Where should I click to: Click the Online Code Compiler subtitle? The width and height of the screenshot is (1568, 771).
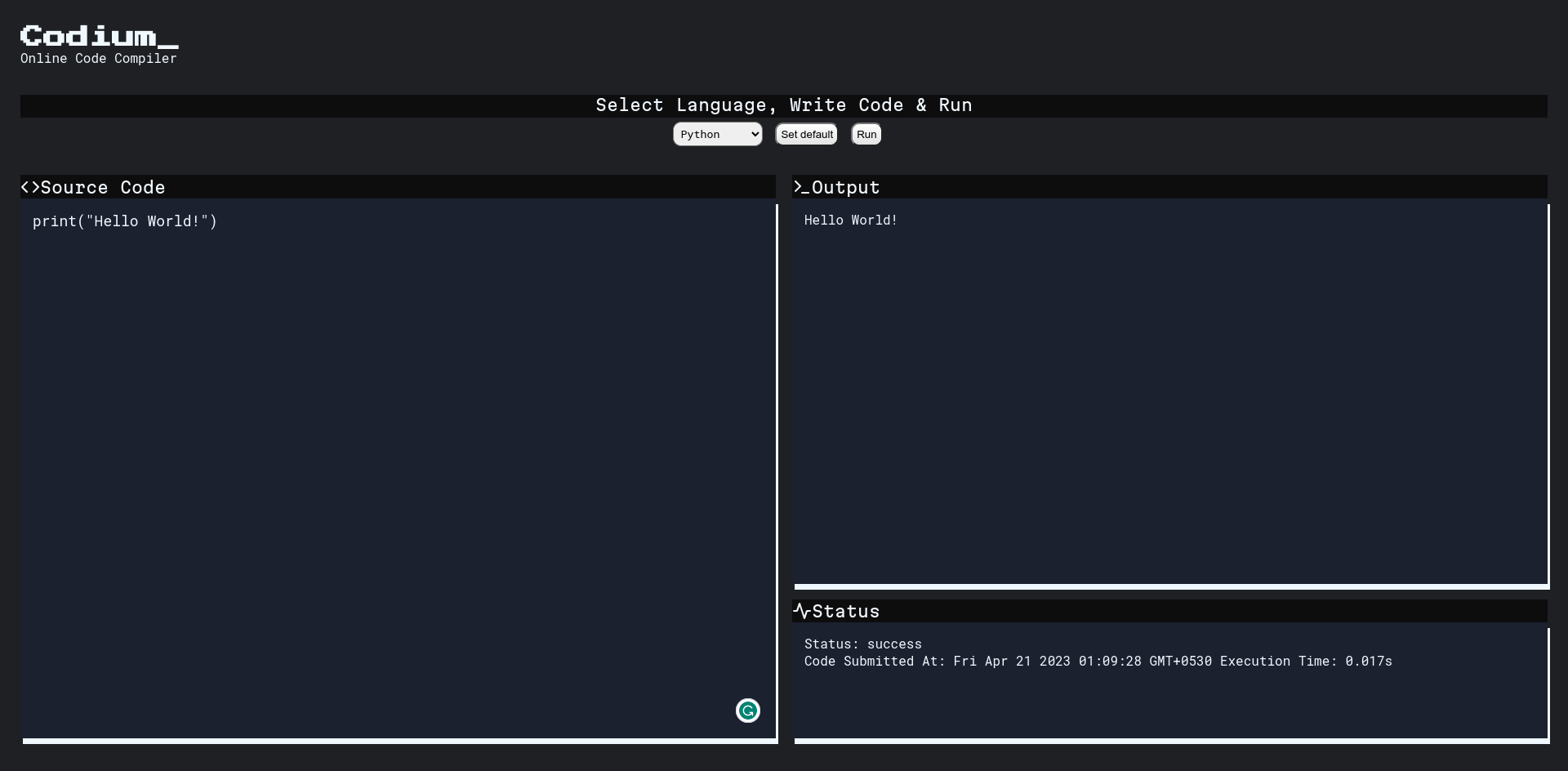coord(98,58)
